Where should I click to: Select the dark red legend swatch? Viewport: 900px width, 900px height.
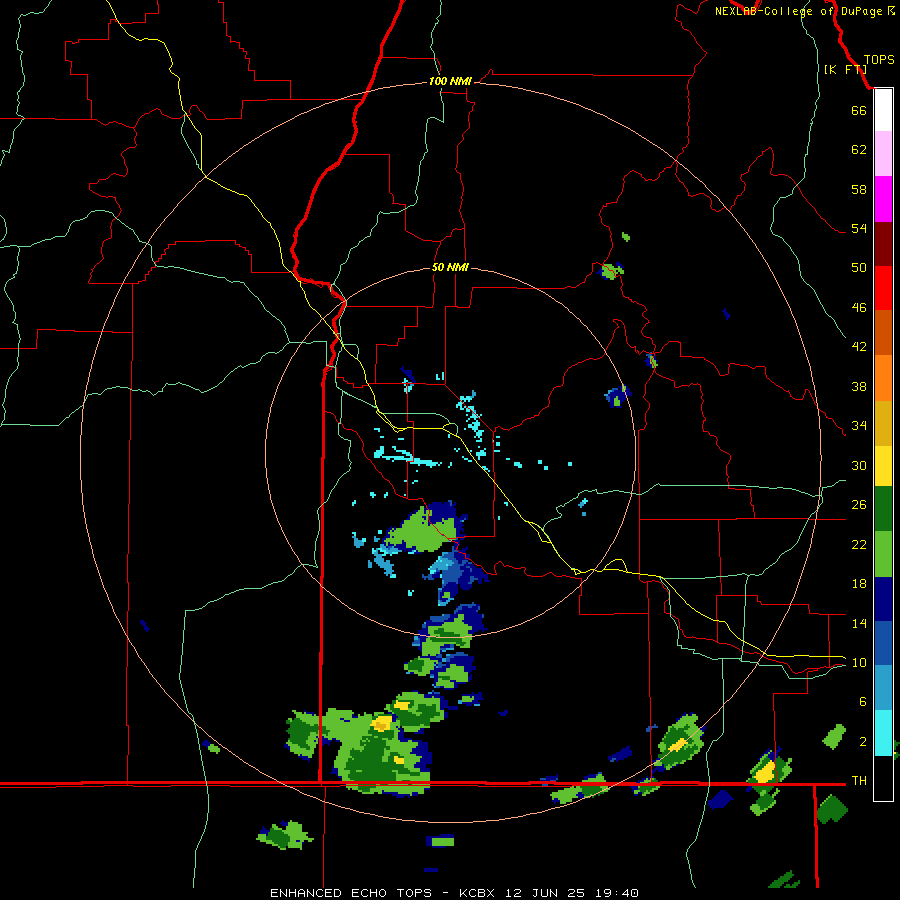point(883,244)
